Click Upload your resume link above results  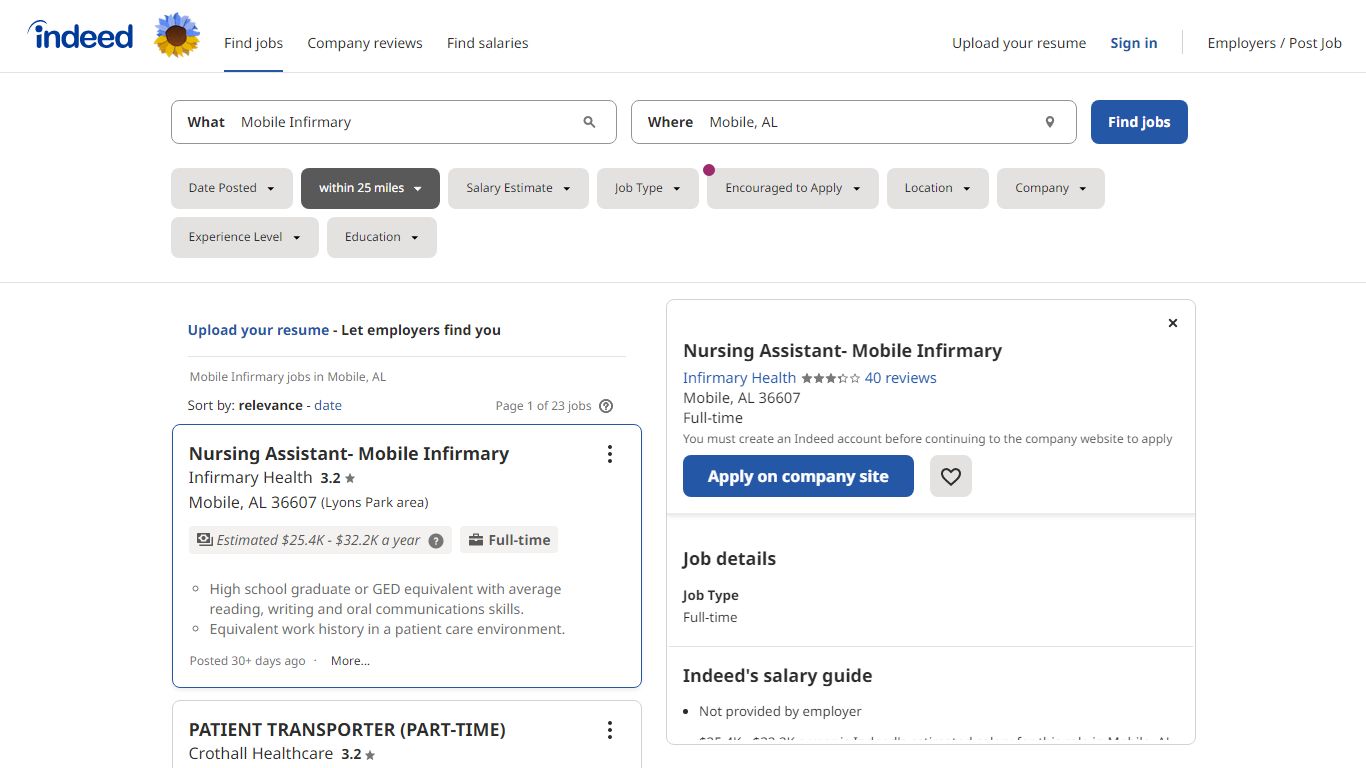[258, 330]
